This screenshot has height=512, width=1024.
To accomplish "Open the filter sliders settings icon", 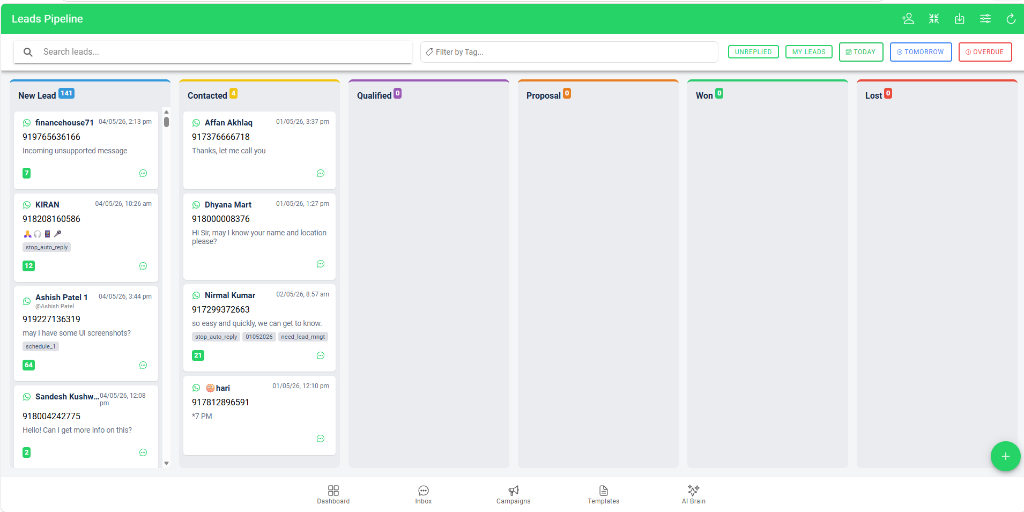I will pyautogui.click(x=985, y=19).
